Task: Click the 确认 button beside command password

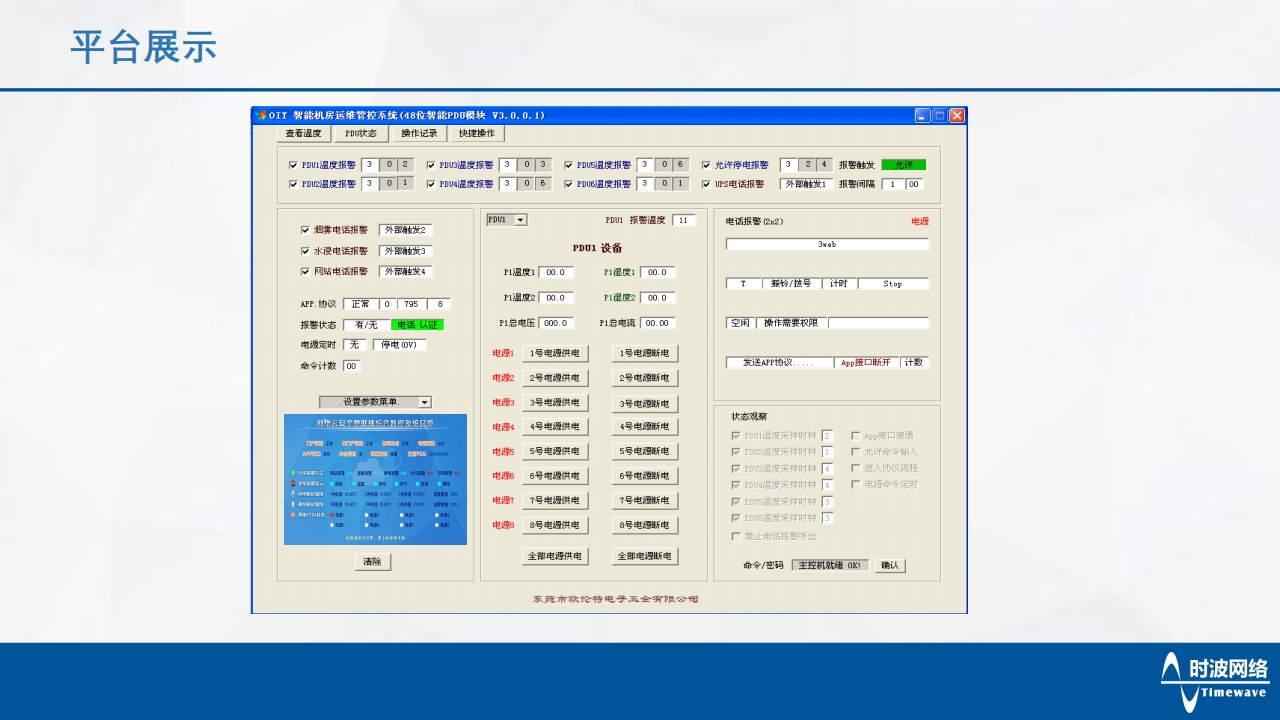Action: 890,565
